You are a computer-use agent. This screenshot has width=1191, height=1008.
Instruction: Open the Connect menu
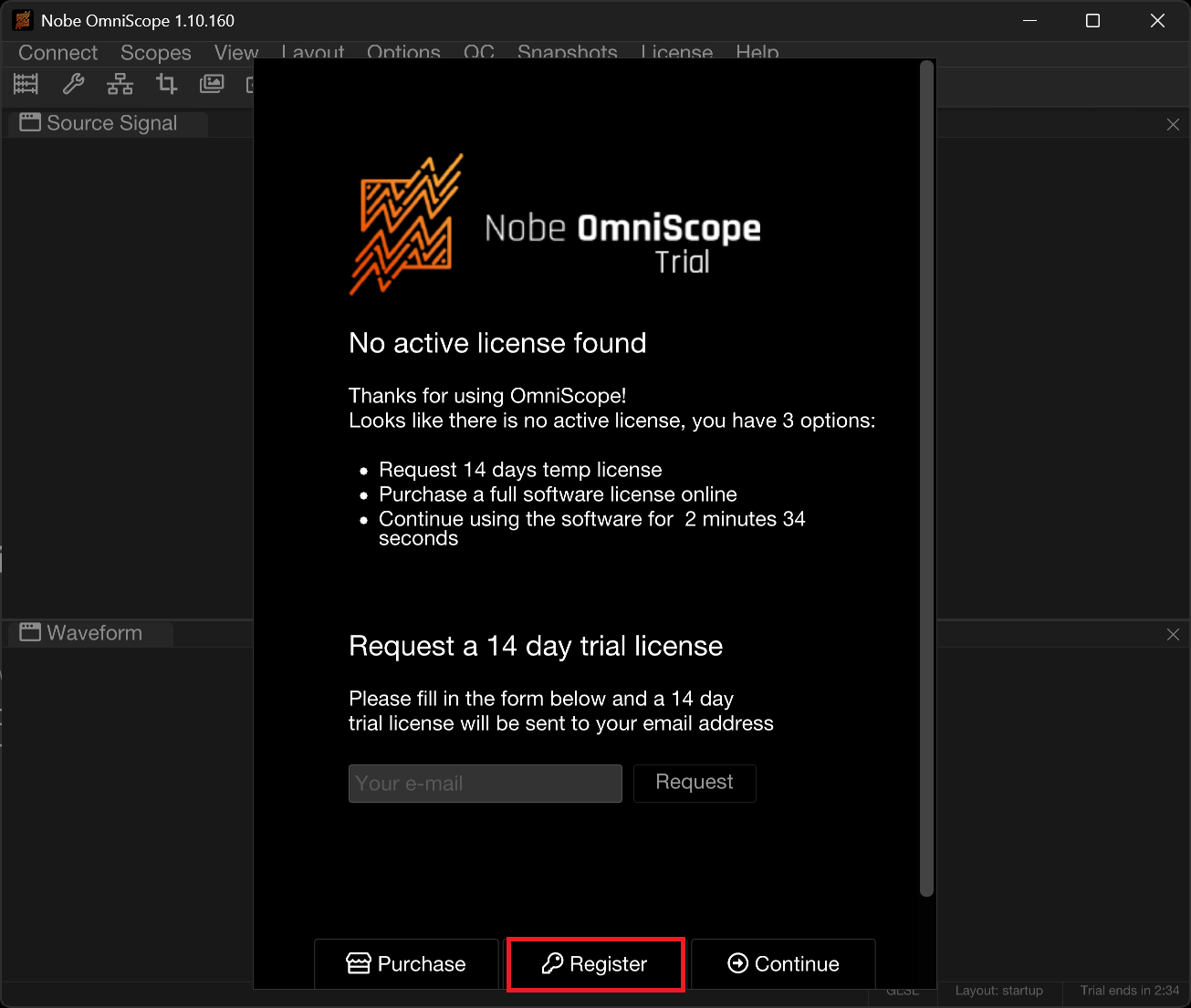[x=57, y=53]
